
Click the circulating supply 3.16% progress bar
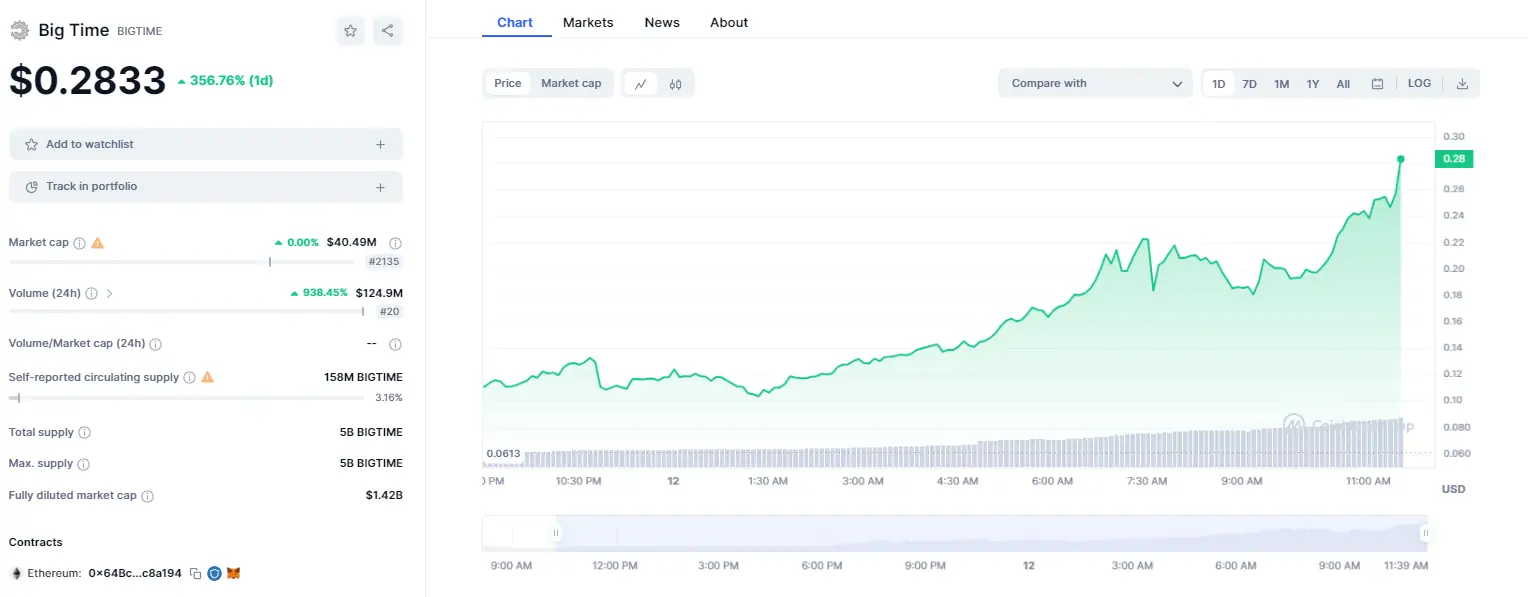pyautogui.click(x=186, y=398)
